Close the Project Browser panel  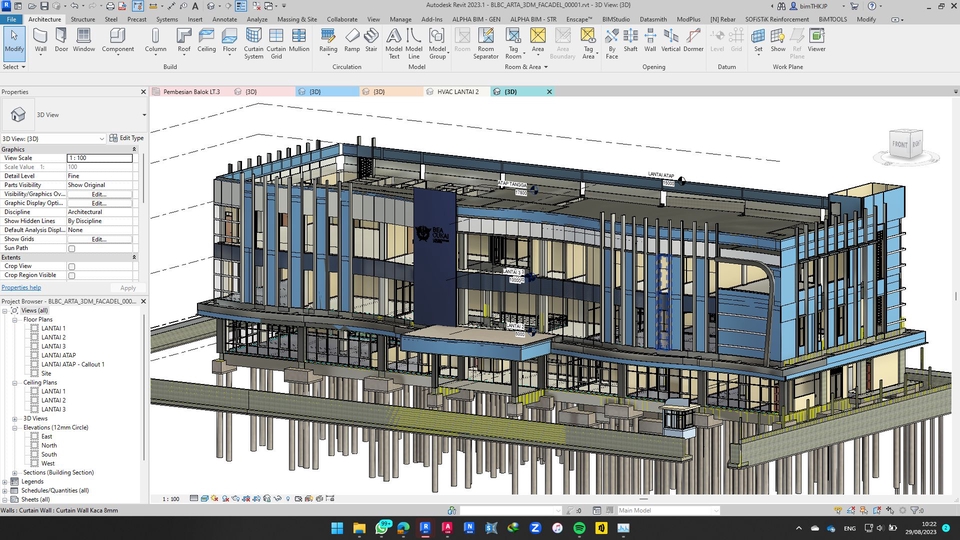[x=143, y=301]
